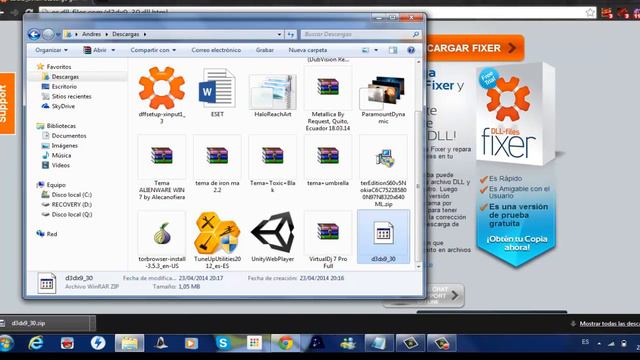The image size is (640, 360).
Task: Select VirtualDj 7 Pro Full archive
Action: pyautogui.click(x=328, y=240)
